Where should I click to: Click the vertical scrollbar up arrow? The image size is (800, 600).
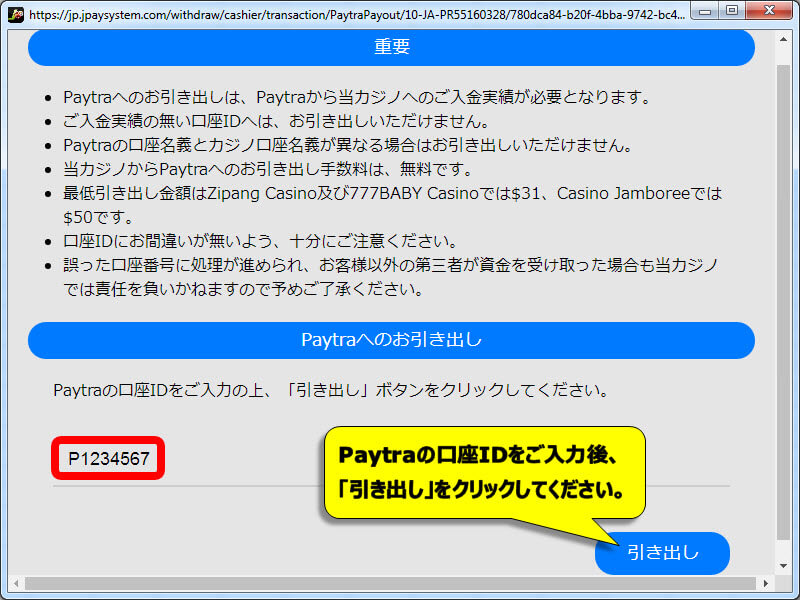pyautogui.click(x=783, y=39)
